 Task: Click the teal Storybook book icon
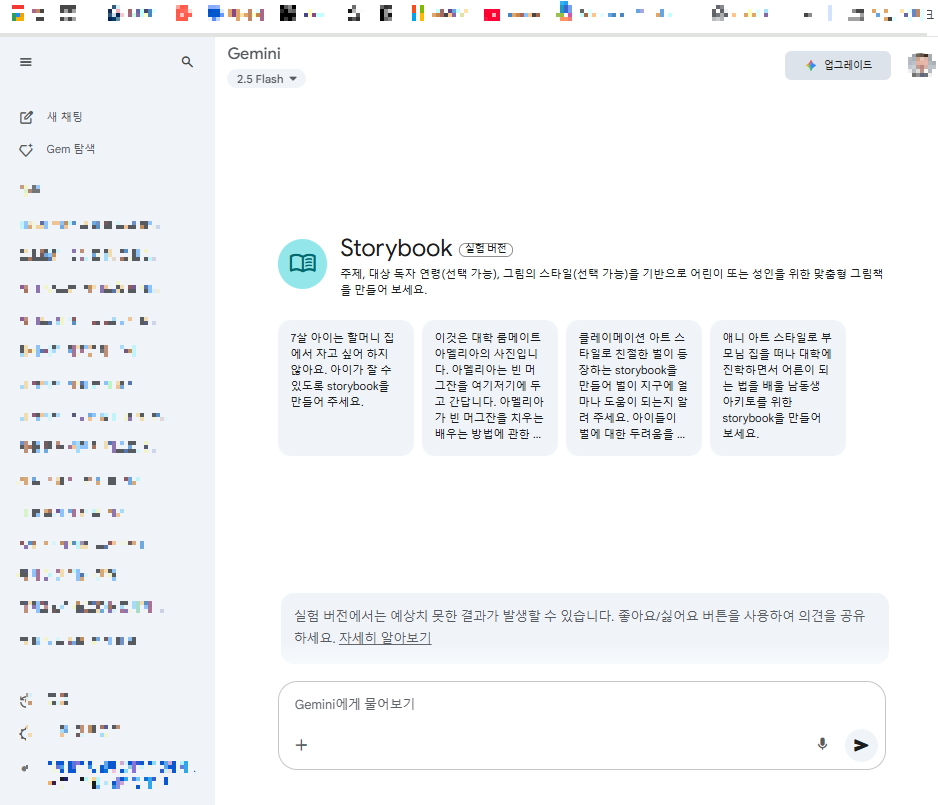click(303, 264)
